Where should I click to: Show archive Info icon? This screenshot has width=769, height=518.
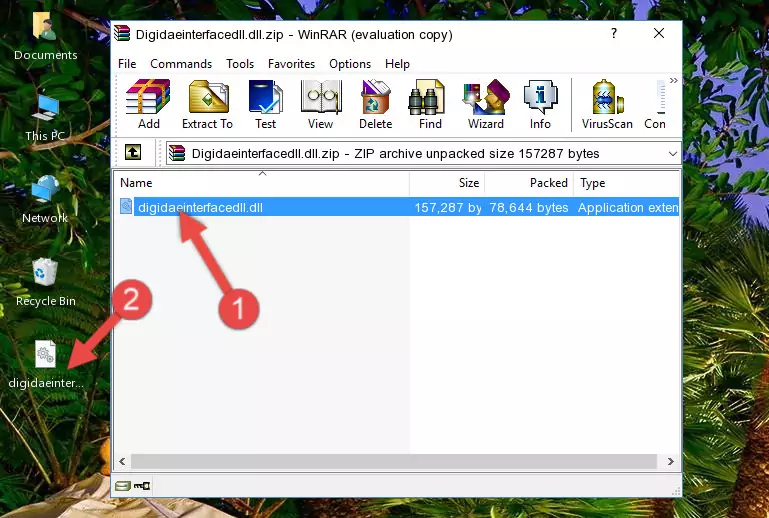tap(540, 104)
